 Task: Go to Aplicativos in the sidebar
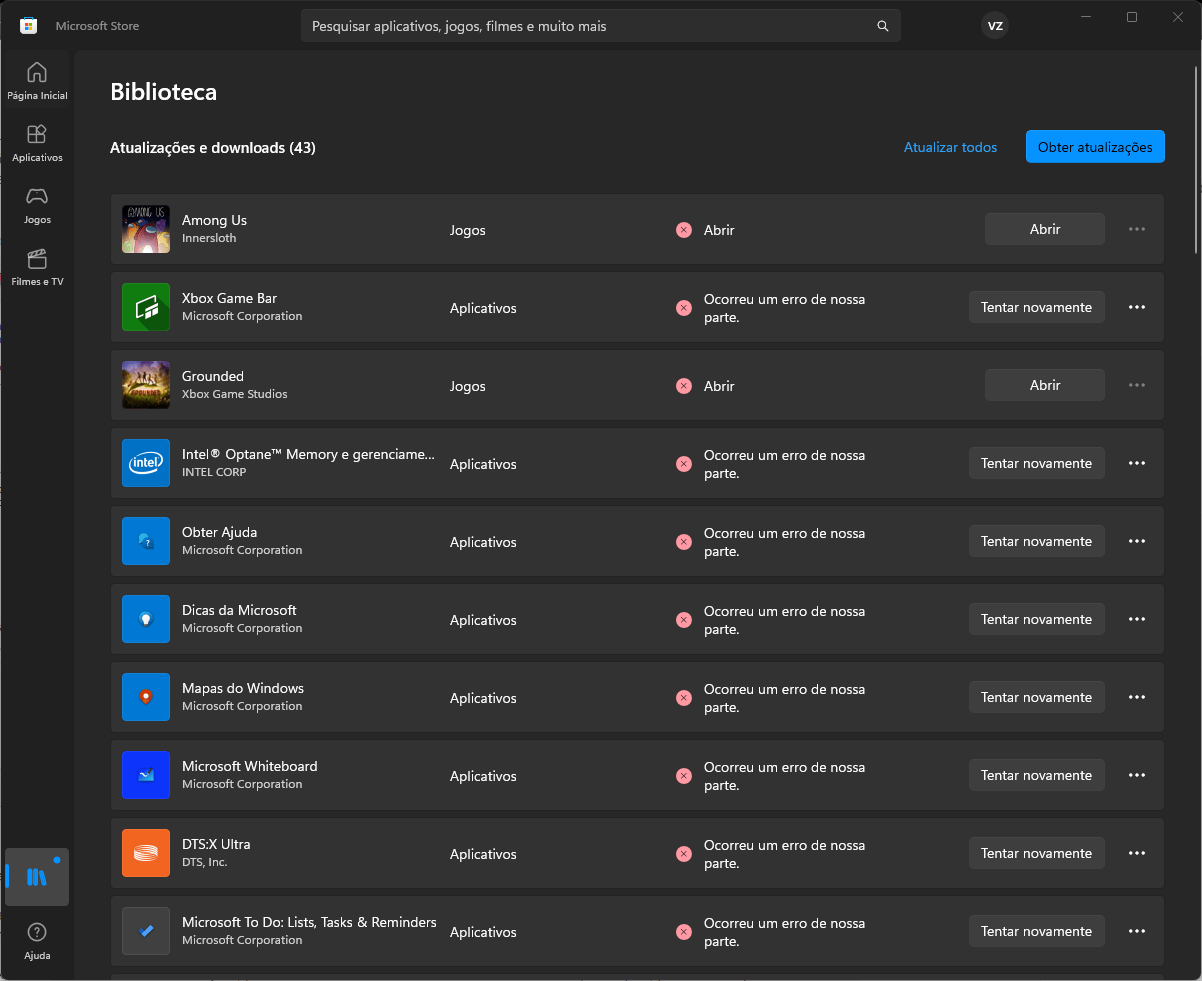37,142
